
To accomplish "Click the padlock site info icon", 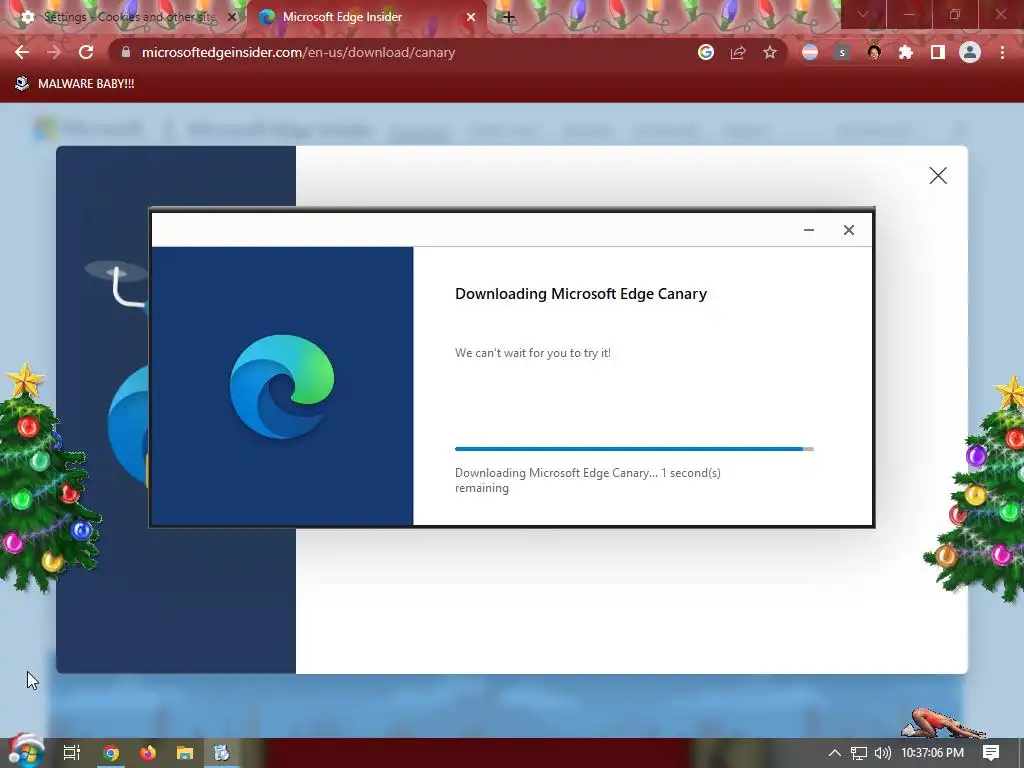I will click(125, 52).
